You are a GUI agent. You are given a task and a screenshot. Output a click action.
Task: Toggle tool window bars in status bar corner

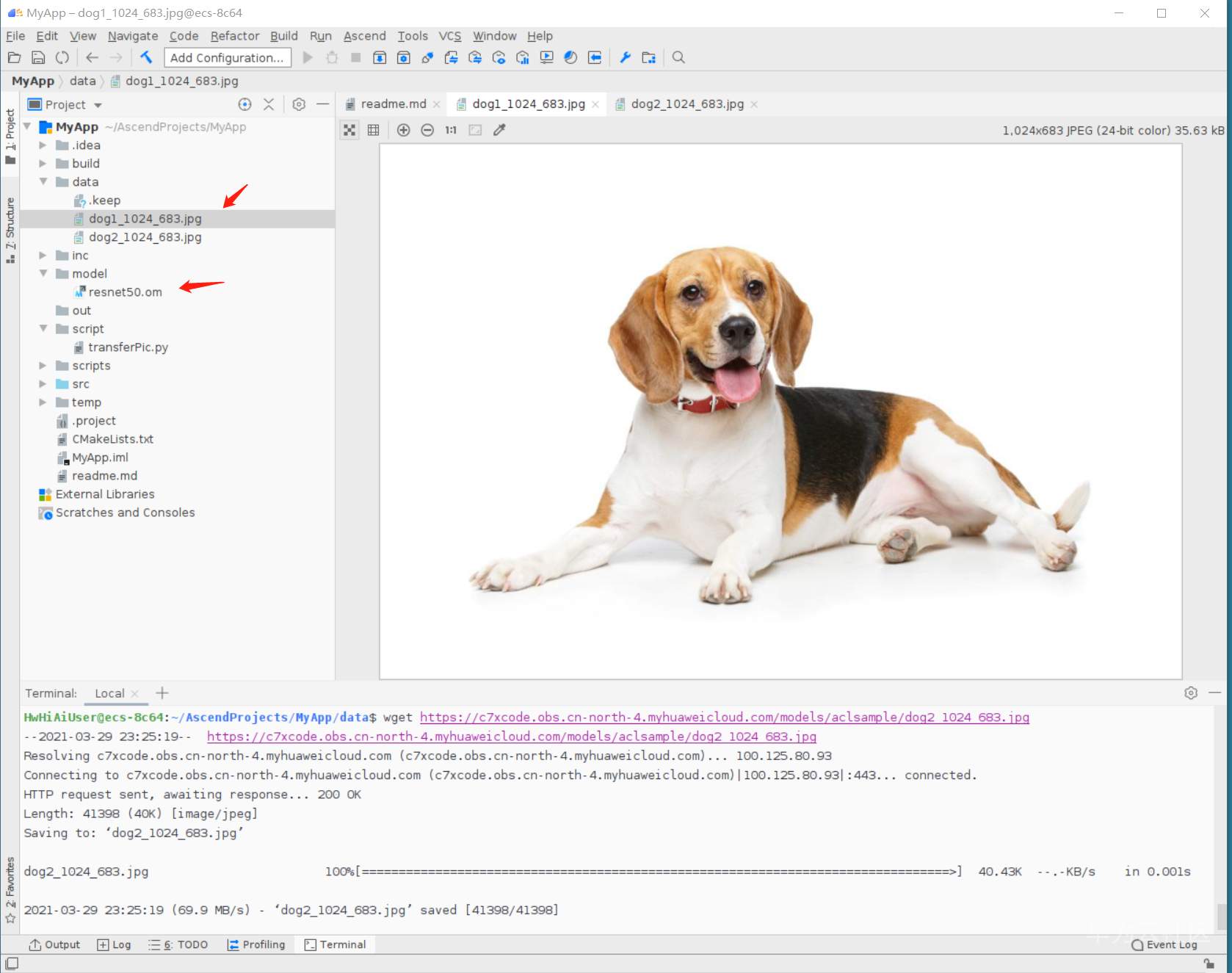[12, 963]
